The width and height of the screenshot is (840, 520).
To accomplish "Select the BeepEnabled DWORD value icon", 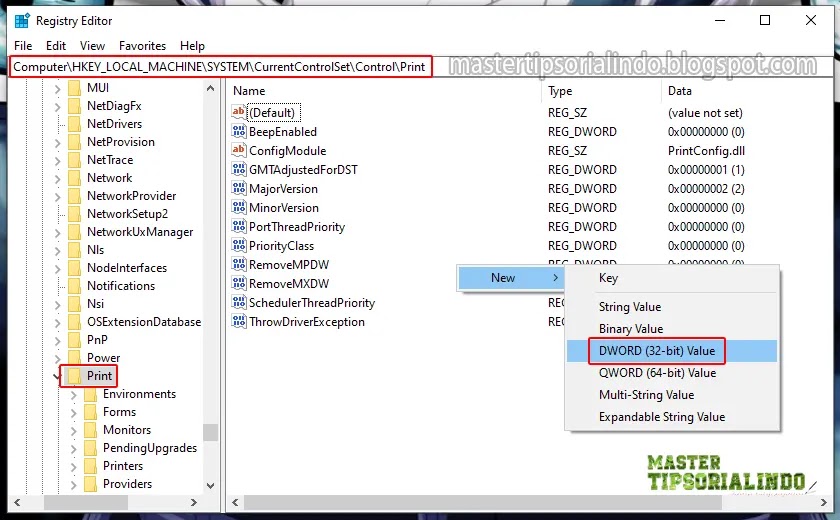I will pyautogui.click(x=238, y=131).
